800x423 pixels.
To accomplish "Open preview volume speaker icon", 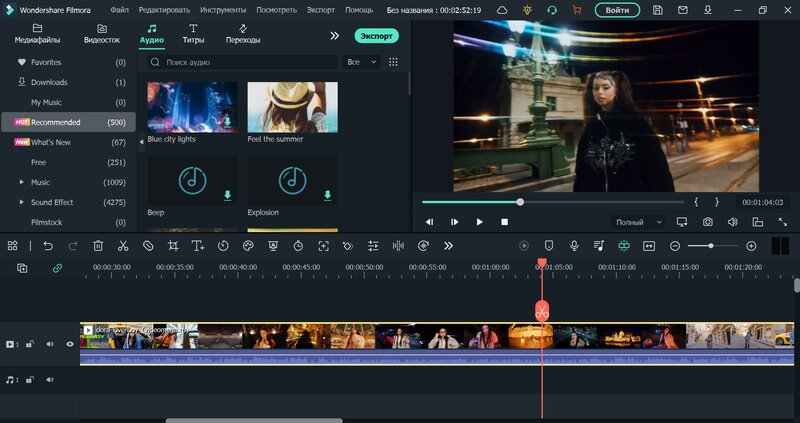I will pyautogui.click(x=733, y=222).
